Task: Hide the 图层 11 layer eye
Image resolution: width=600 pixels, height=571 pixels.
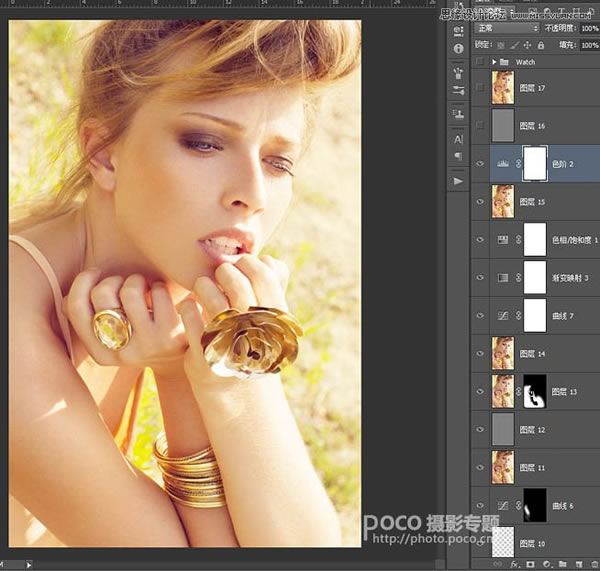Action: 480,467
